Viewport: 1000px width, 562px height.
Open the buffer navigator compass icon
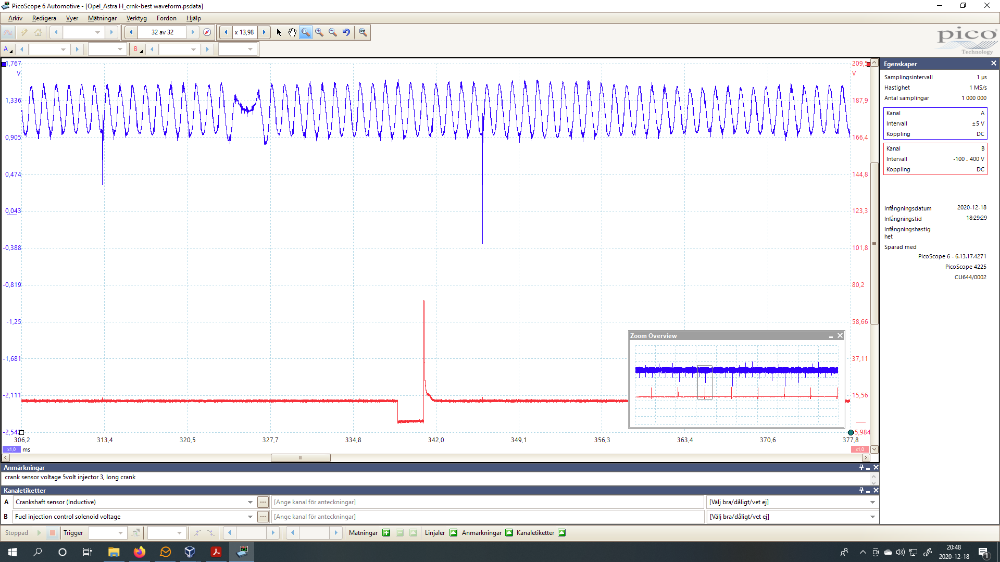[x=207, y=32]
